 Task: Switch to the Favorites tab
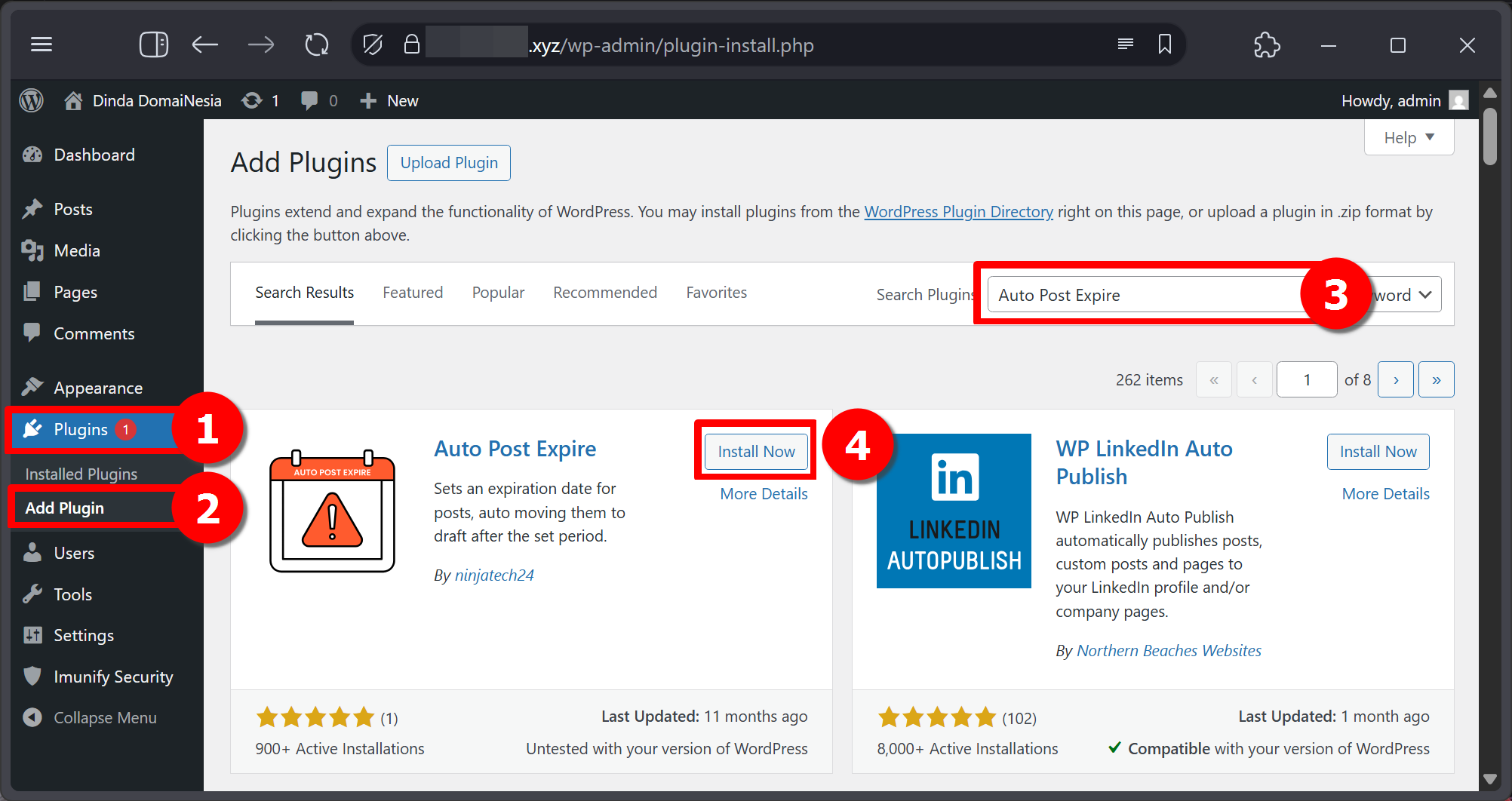tap(716, 293)
